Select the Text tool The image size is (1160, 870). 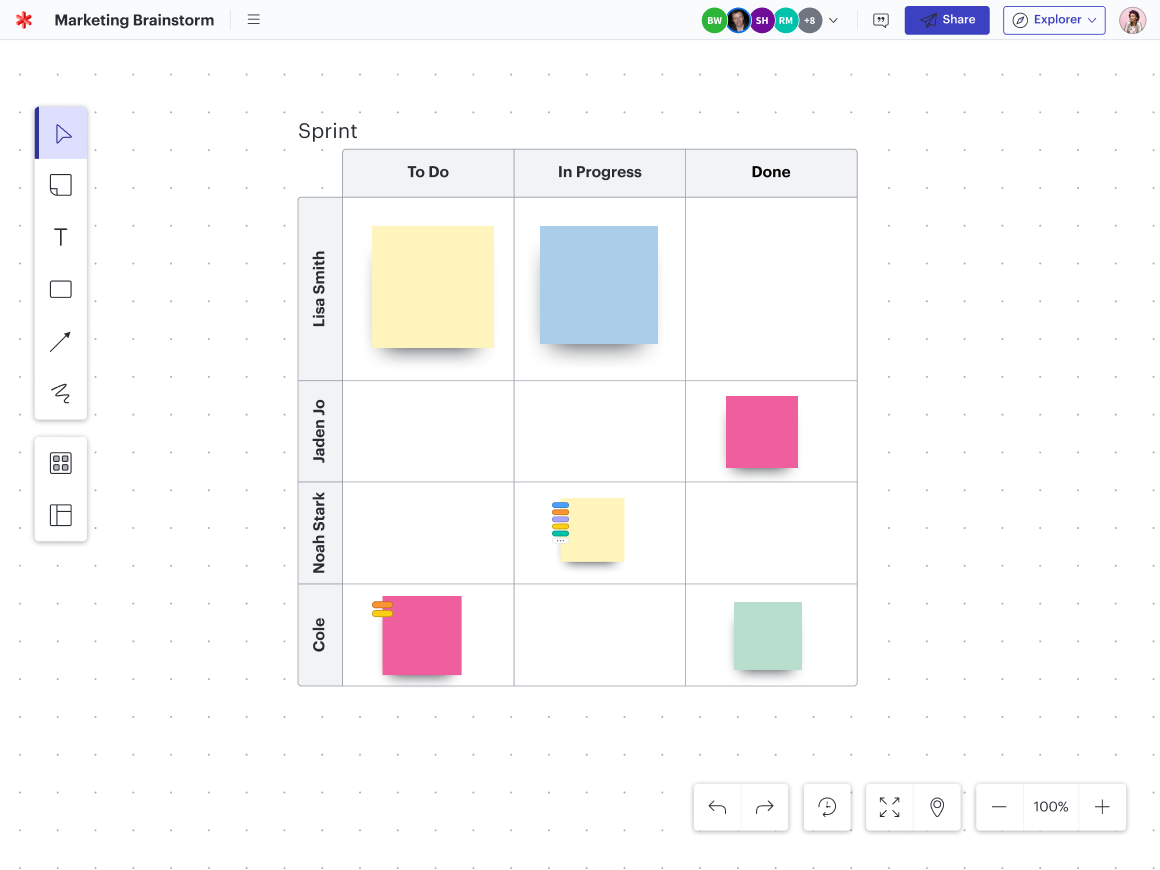[x=61, y=237]
